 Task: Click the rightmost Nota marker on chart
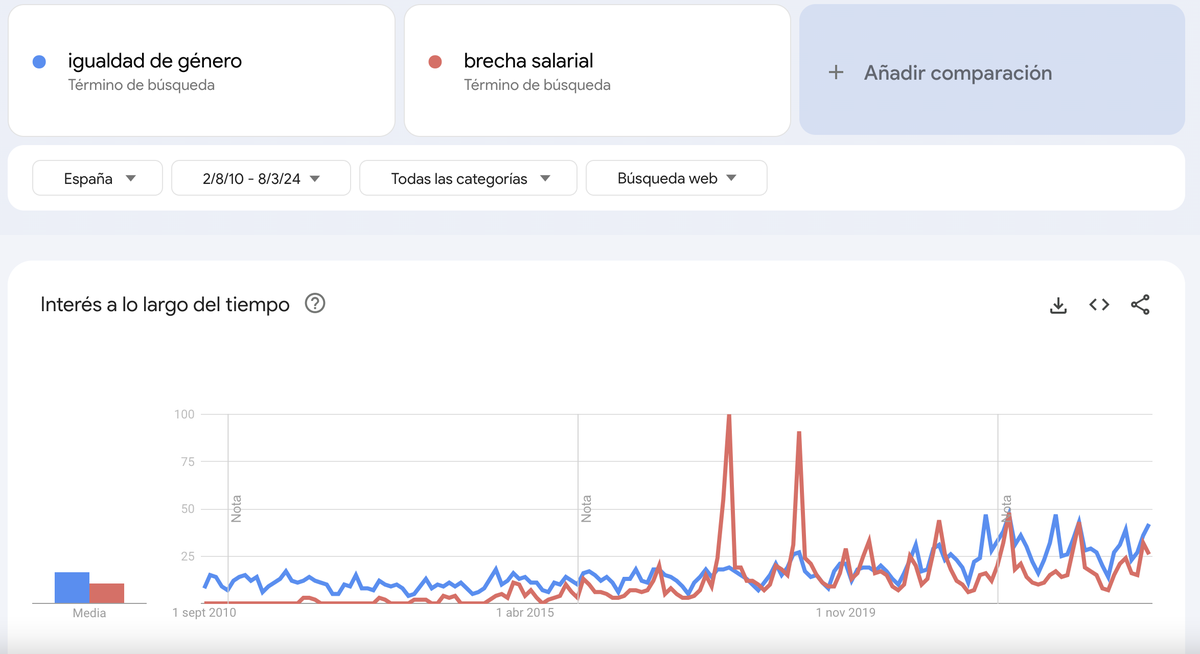pos(1007,508)
